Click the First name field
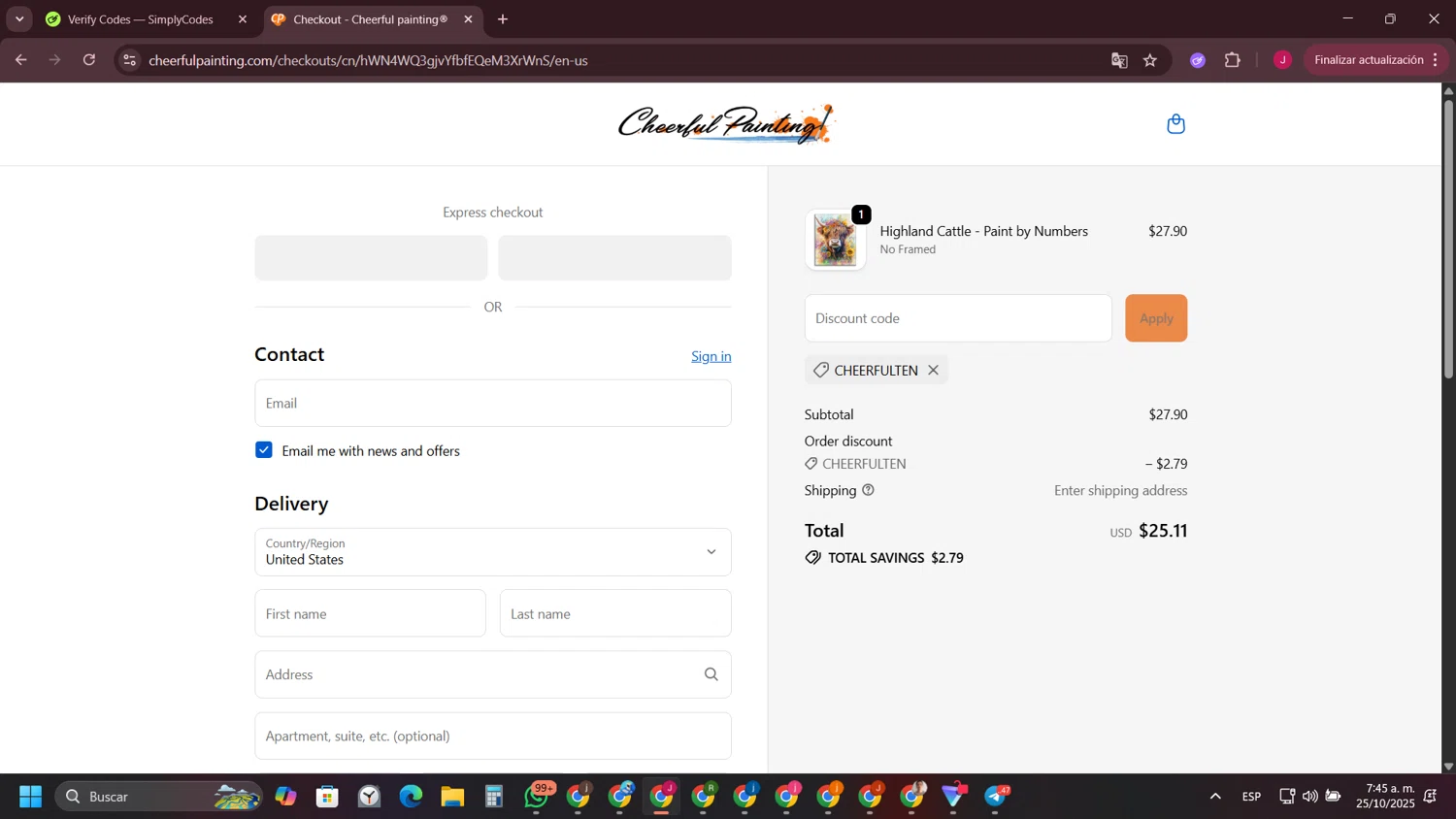This screenshot has width=1456, height=819. tap(370, 613)
